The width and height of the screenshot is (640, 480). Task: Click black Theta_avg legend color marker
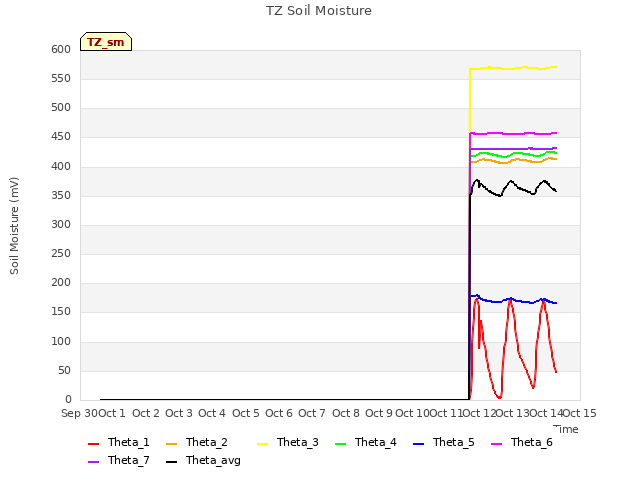(171, 462)
